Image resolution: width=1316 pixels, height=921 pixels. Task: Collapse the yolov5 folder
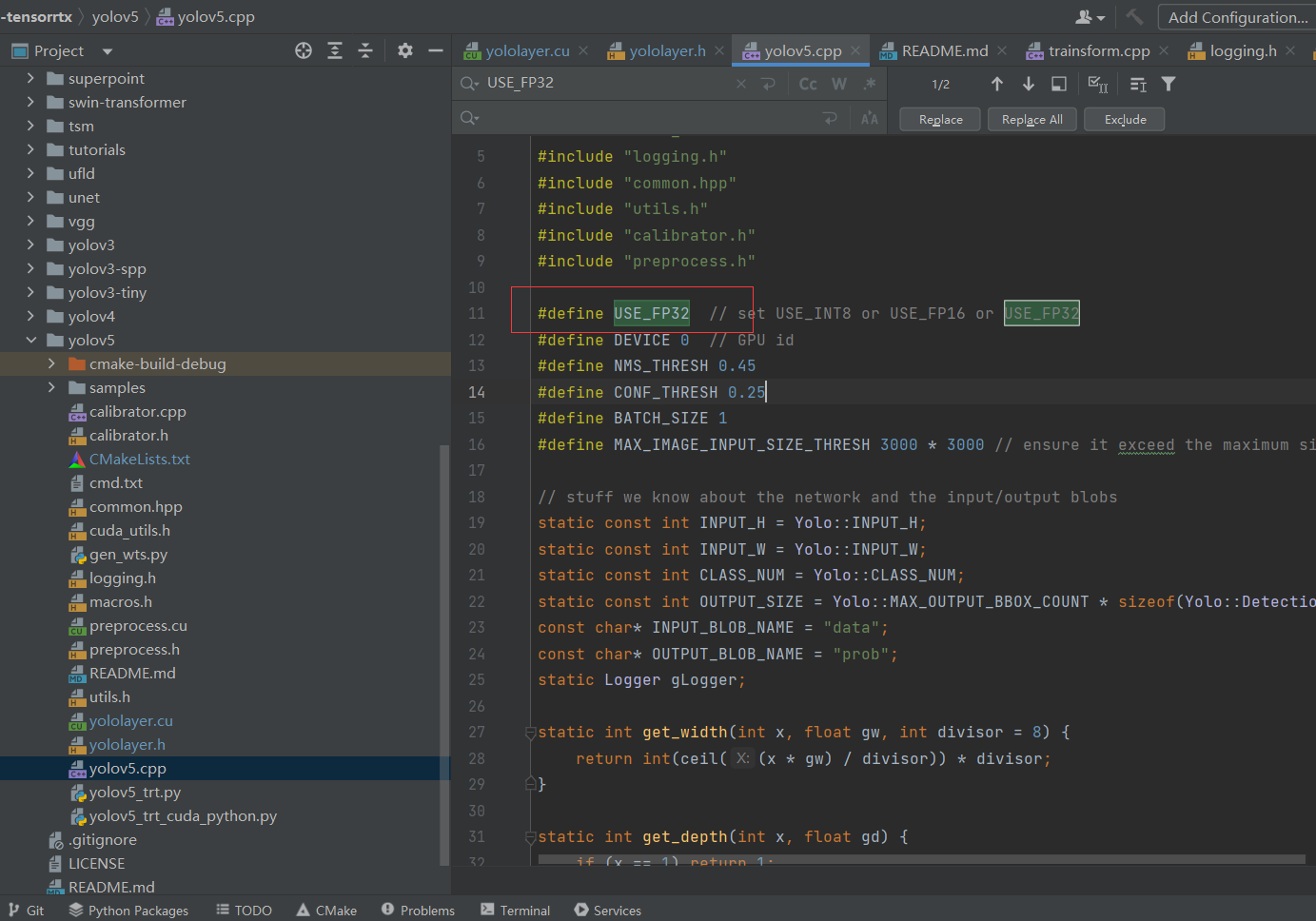[x=31, y=340]
